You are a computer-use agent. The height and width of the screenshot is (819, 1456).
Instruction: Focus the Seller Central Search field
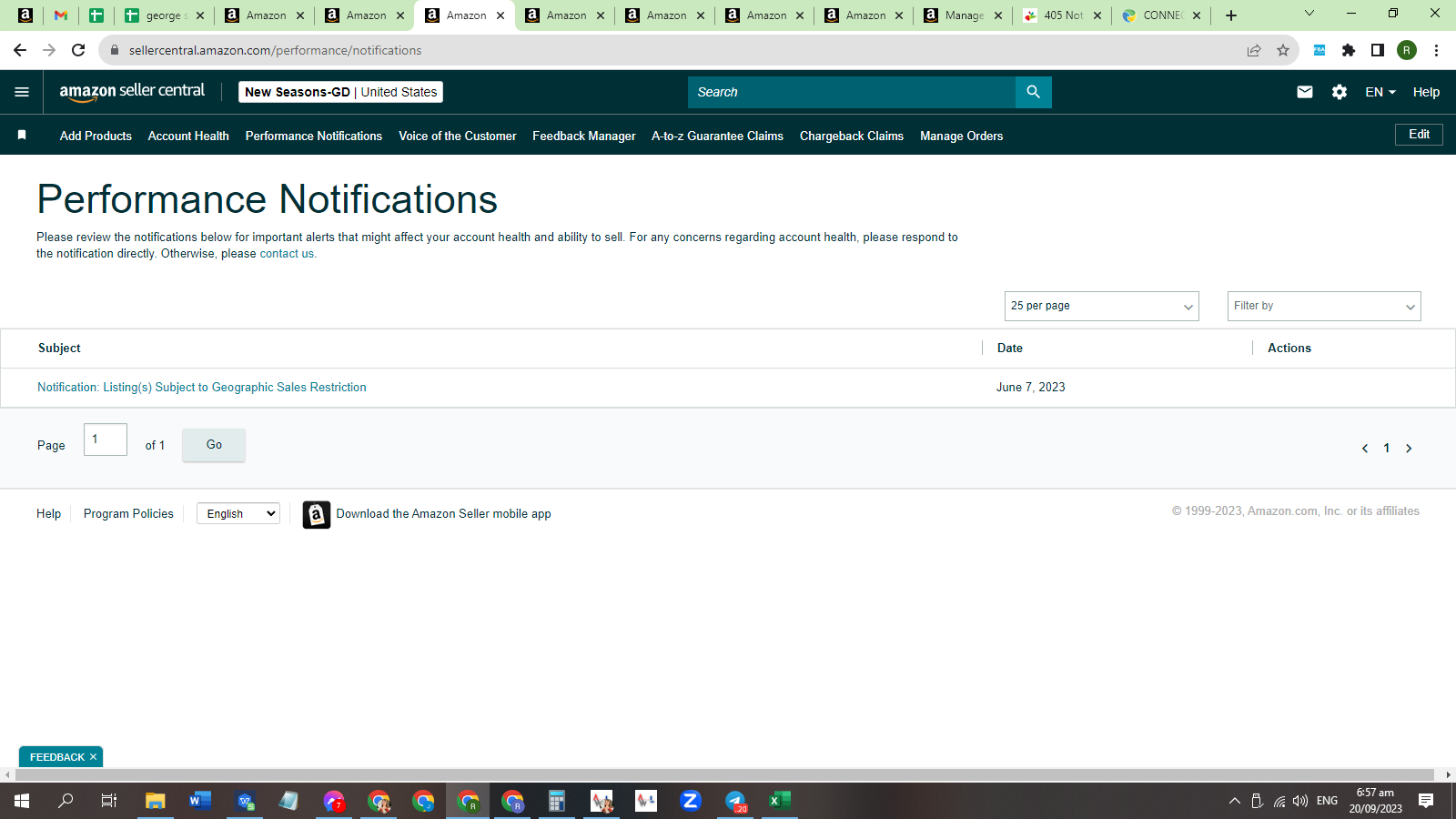[x=852, y=92]
